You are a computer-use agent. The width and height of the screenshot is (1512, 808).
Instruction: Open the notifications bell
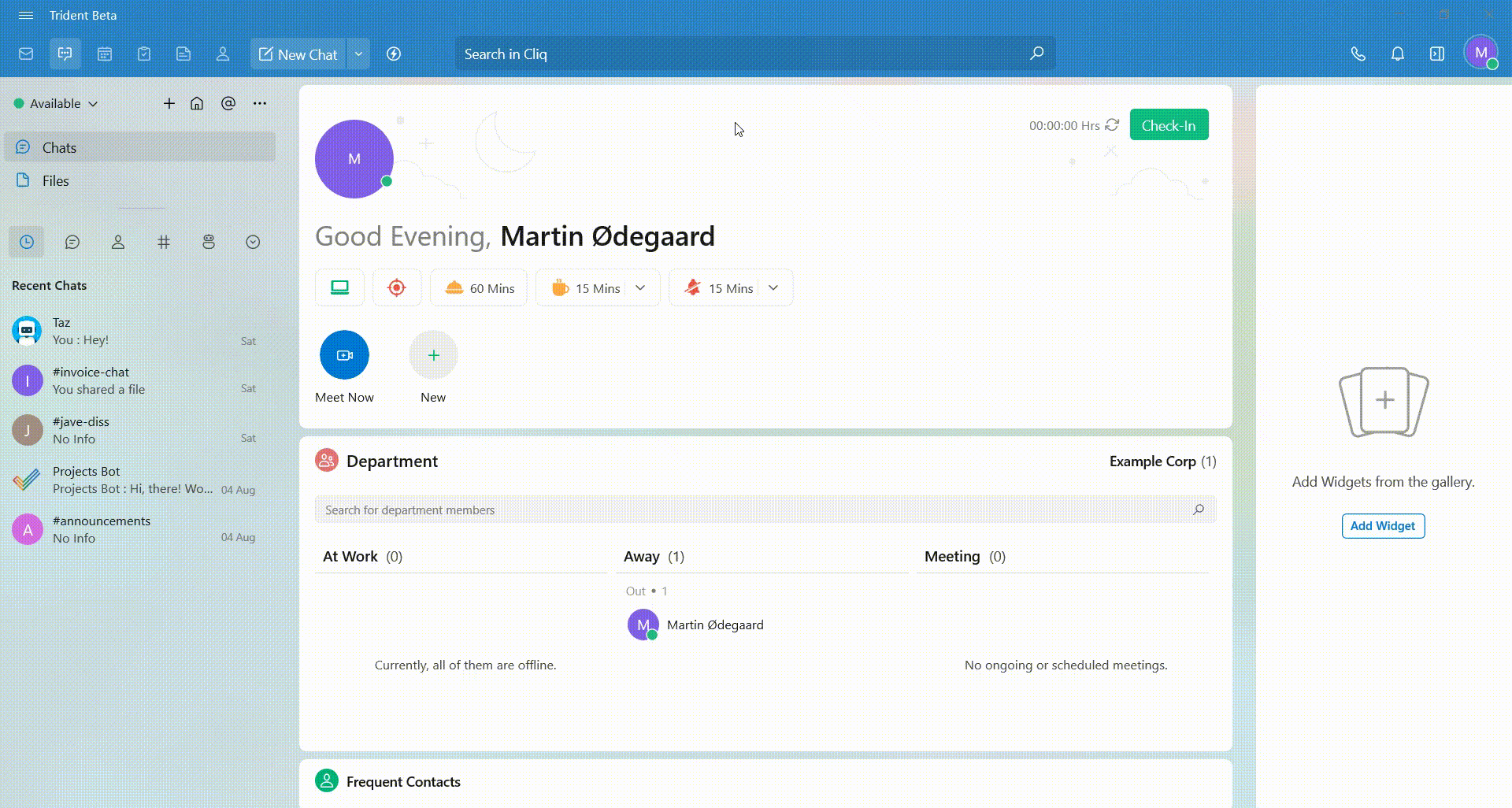click(x=1397, y=54)
